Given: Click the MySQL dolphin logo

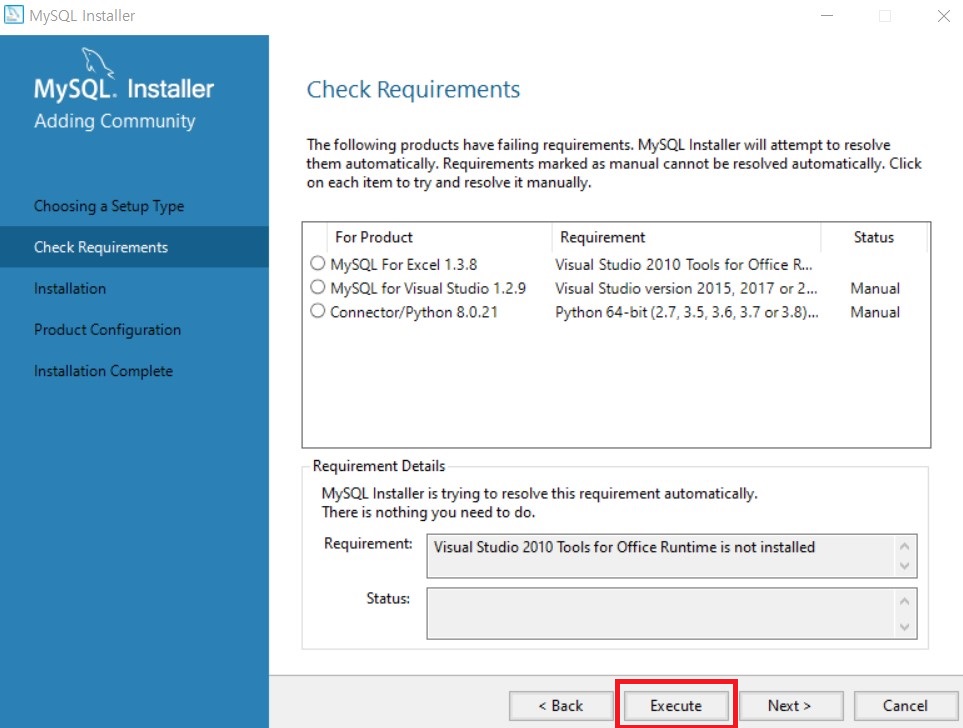Looking at the screenshot, I should [x=98, y=63].
